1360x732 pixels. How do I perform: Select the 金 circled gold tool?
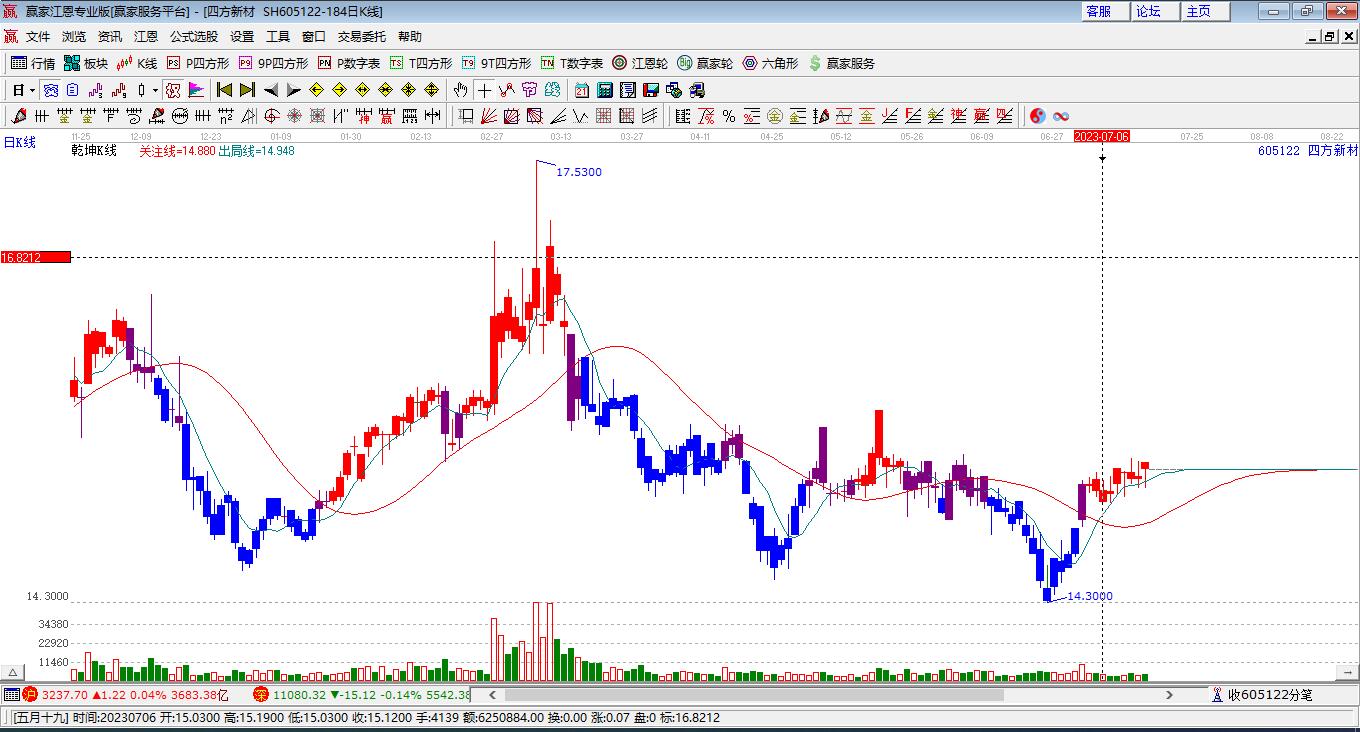(775, 116)
